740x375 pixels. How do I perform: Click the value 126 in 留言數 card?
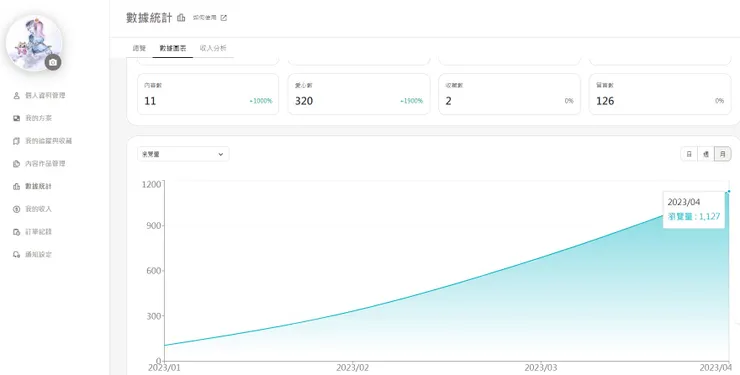click(605, 101)
